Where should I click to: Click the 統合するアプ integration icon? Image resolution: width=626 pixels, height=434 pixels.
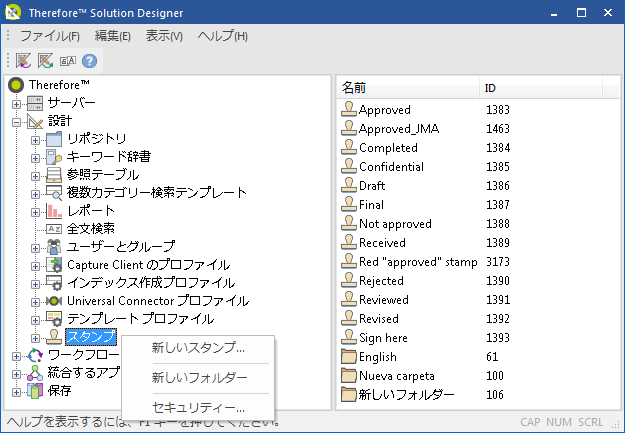coord(35,373)
